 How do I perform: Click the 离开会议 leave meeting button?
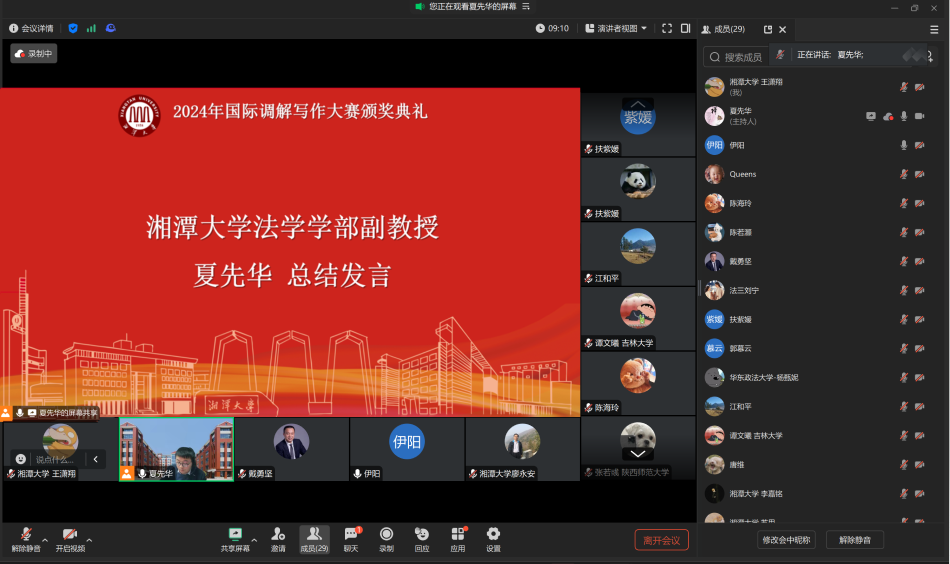(661, 540)
